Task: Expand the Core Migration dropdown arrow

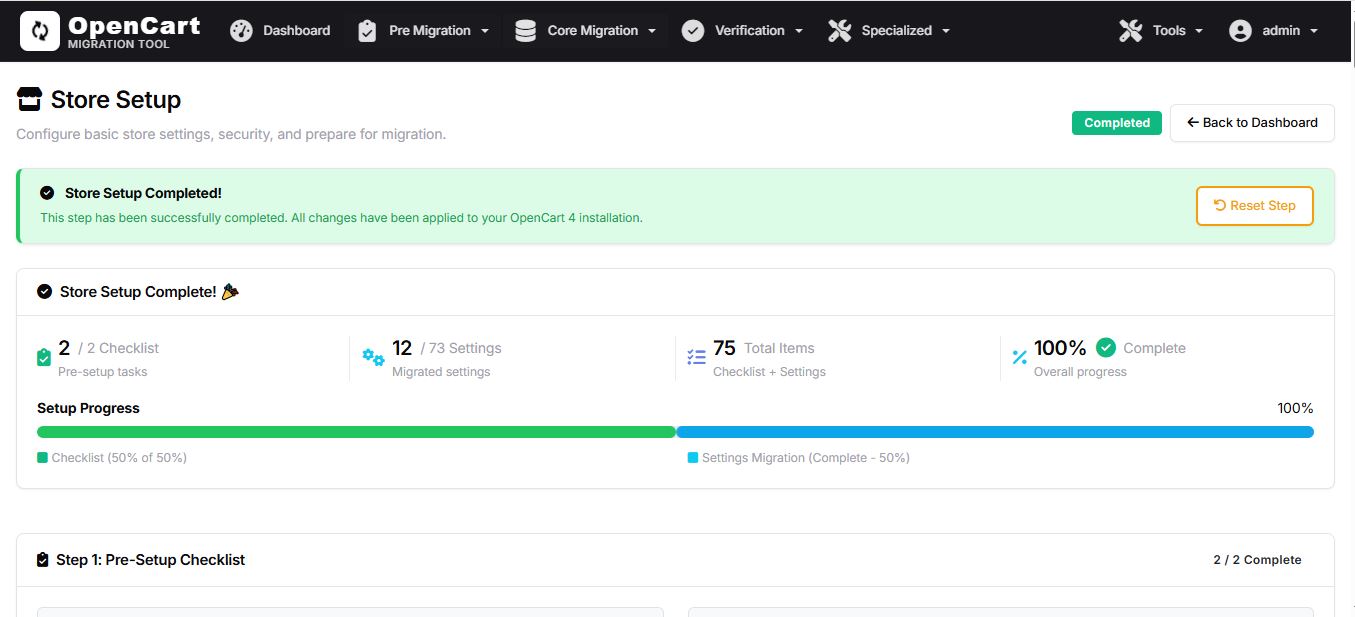Action: click(x=652, y=31)
